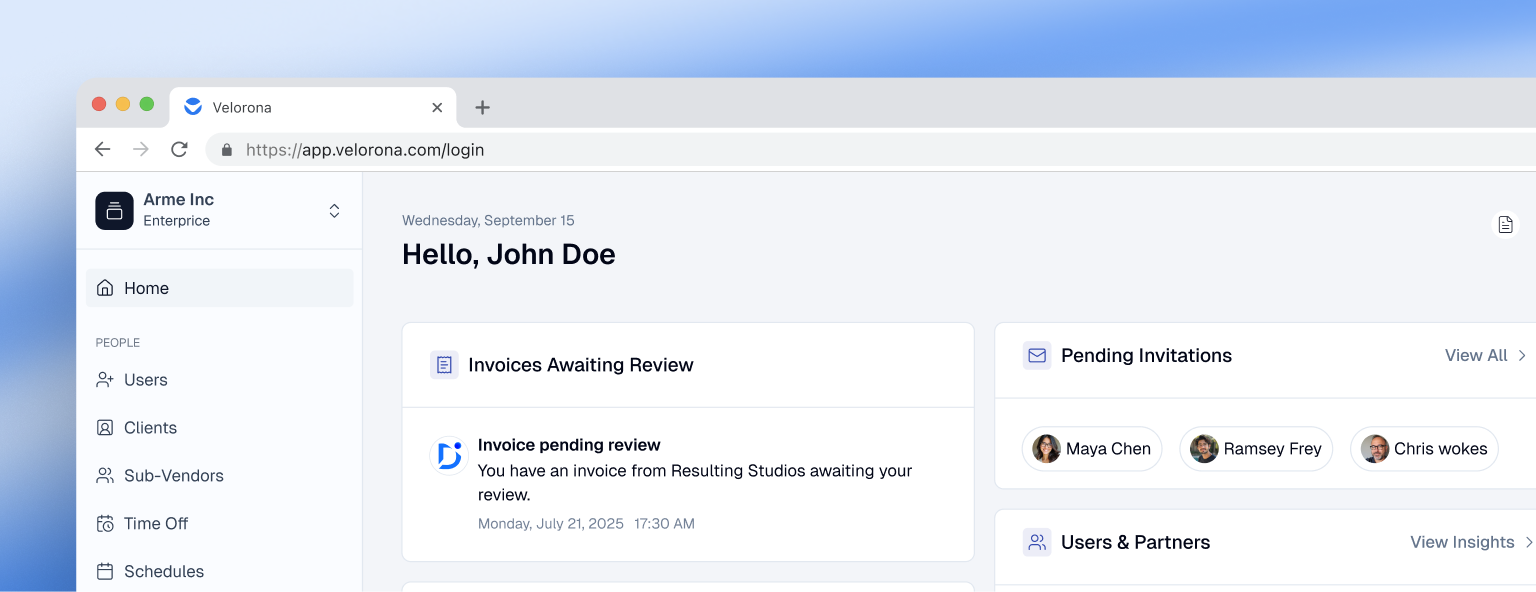The height and width of the screenshot is (592, 1536).
Task: Click the address bar URL field
Action: click(870, 150)
